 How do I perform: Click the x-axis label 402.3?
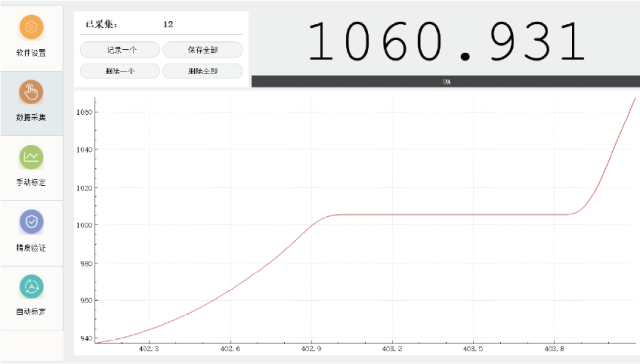pos(149,349)
